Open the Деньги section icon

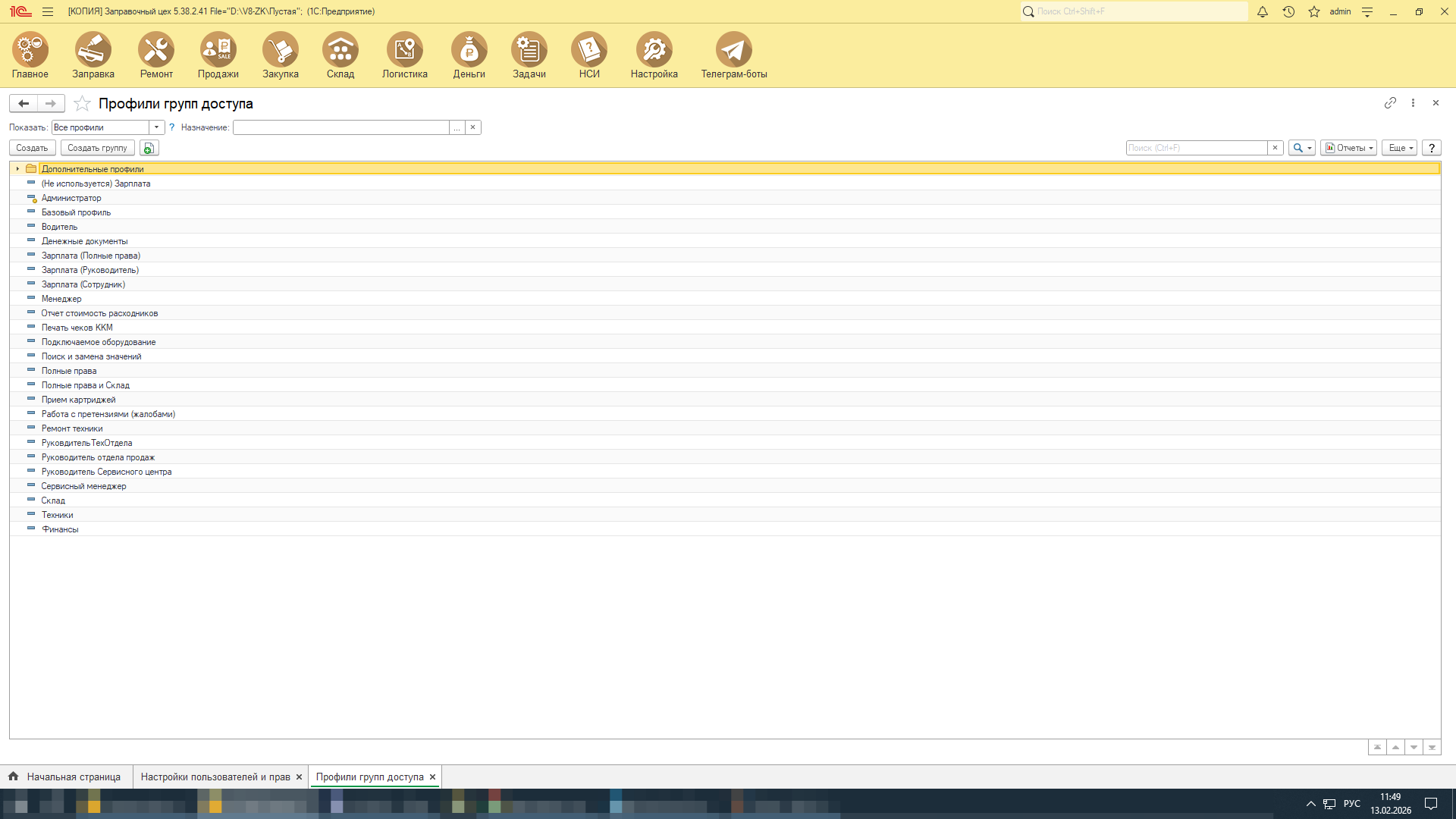coord(469,50)
